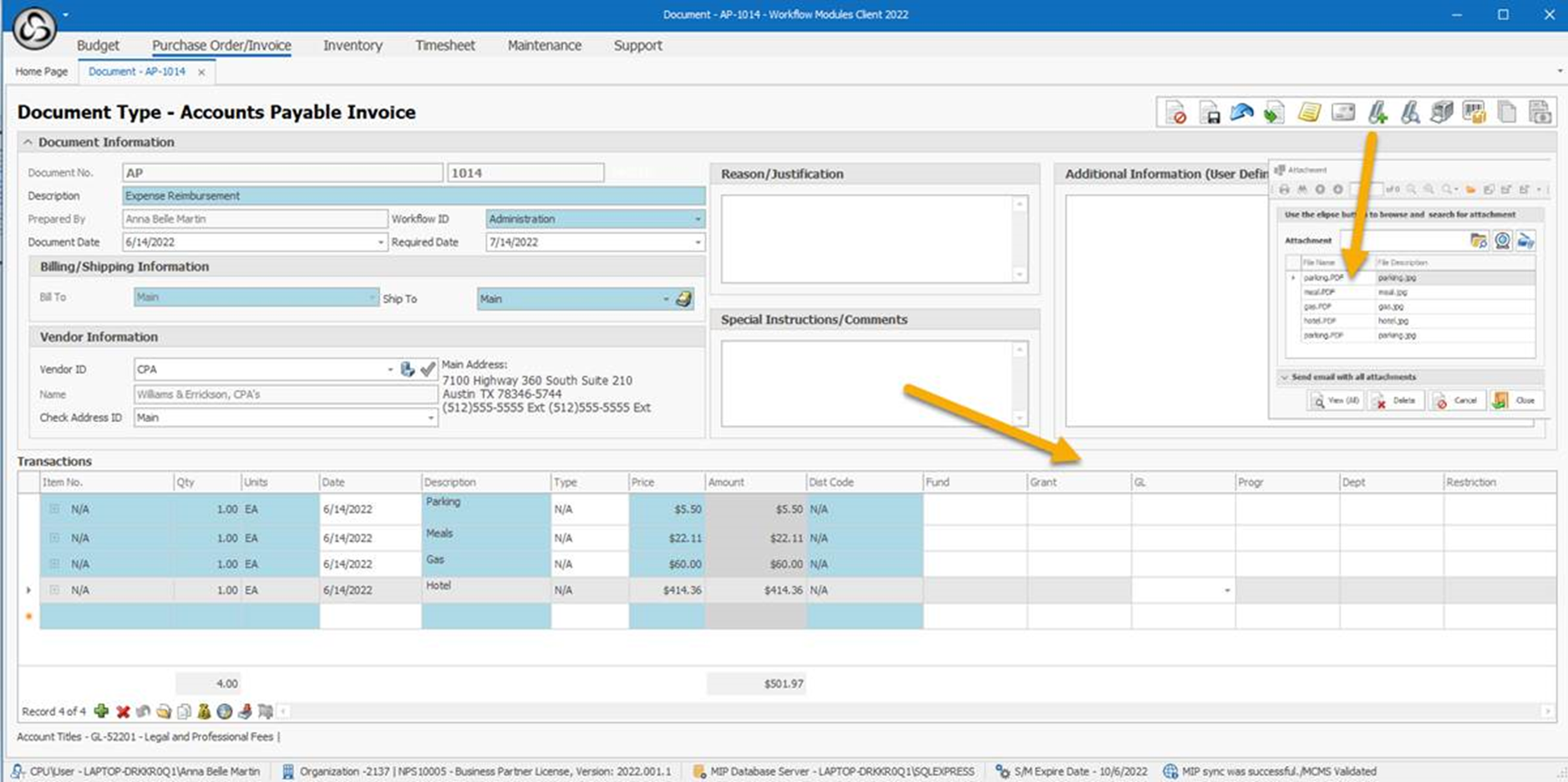Open the yellow sticky notes icon

pyautogui.click(x=1309, y=113)
